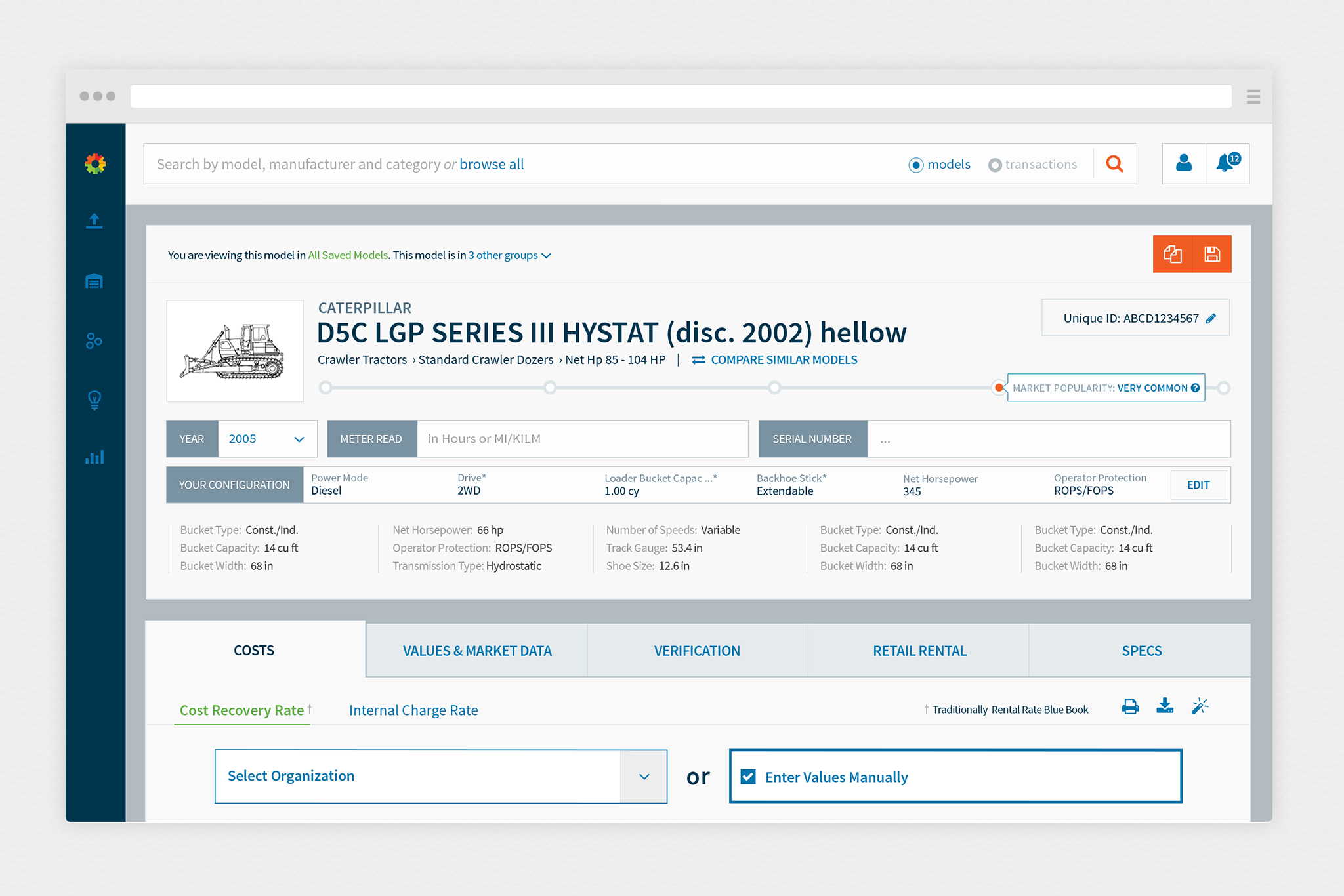Screen dimensions: 1344x896
Task: Open the lightbulb insights sidebar icon
Action: [94, 399]
